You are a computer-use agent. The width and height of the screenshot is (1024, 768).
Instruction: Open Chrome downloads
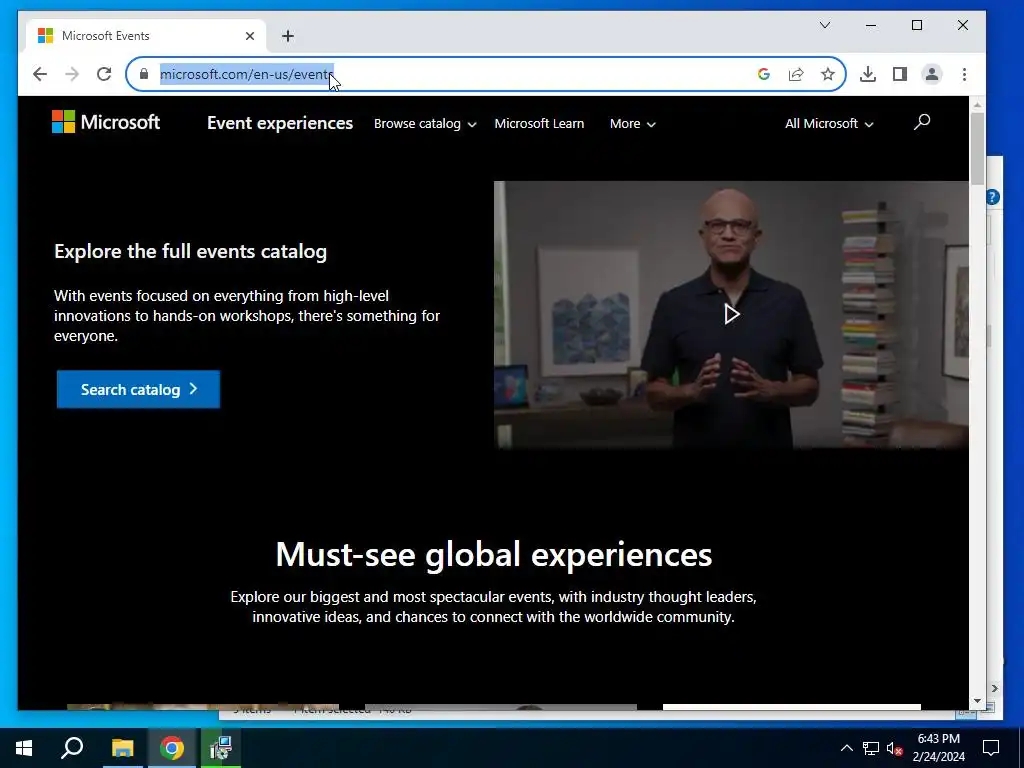click(x=867, y=74)
